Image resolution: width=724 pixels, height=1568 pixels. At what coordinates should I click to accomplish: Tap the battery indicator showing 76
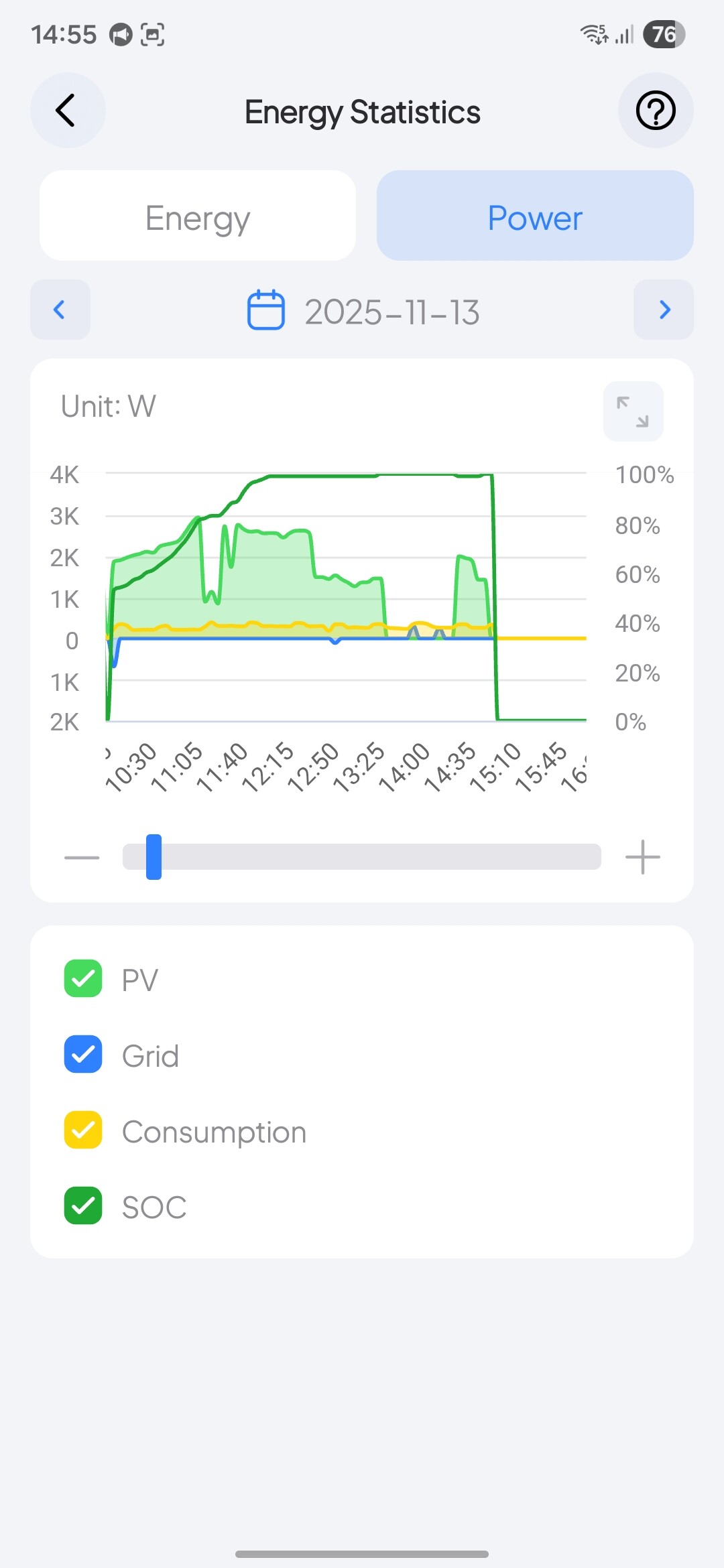point(663,34)
